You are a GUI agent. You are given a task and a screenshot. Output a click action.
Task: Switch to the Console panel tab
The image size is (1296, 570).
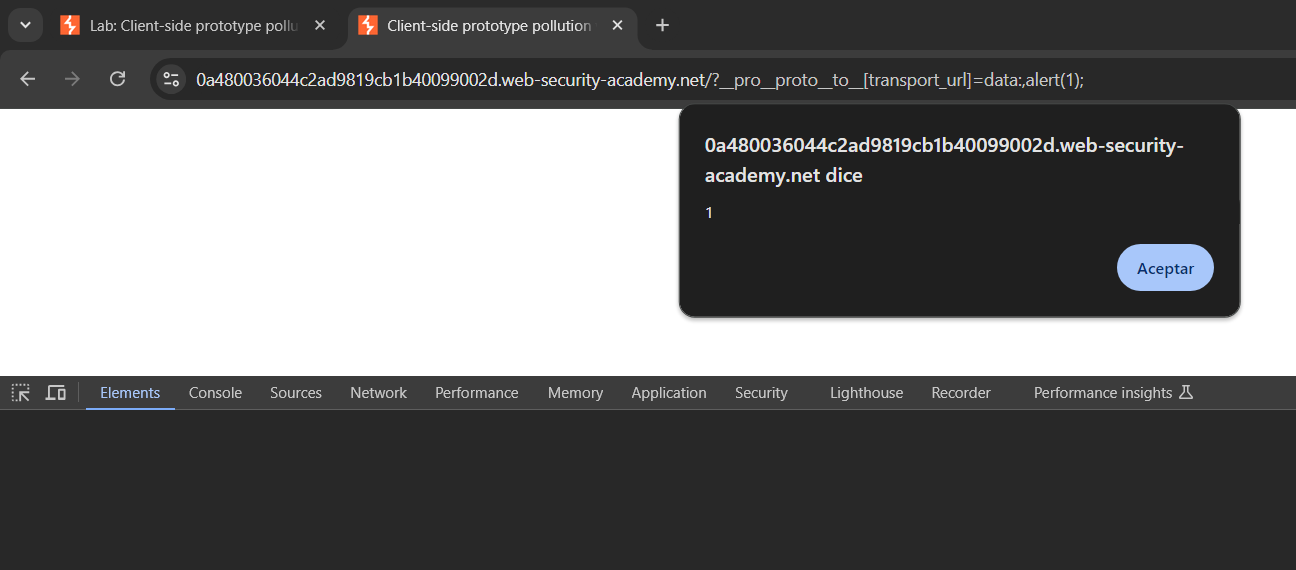(x=215, y=393)
